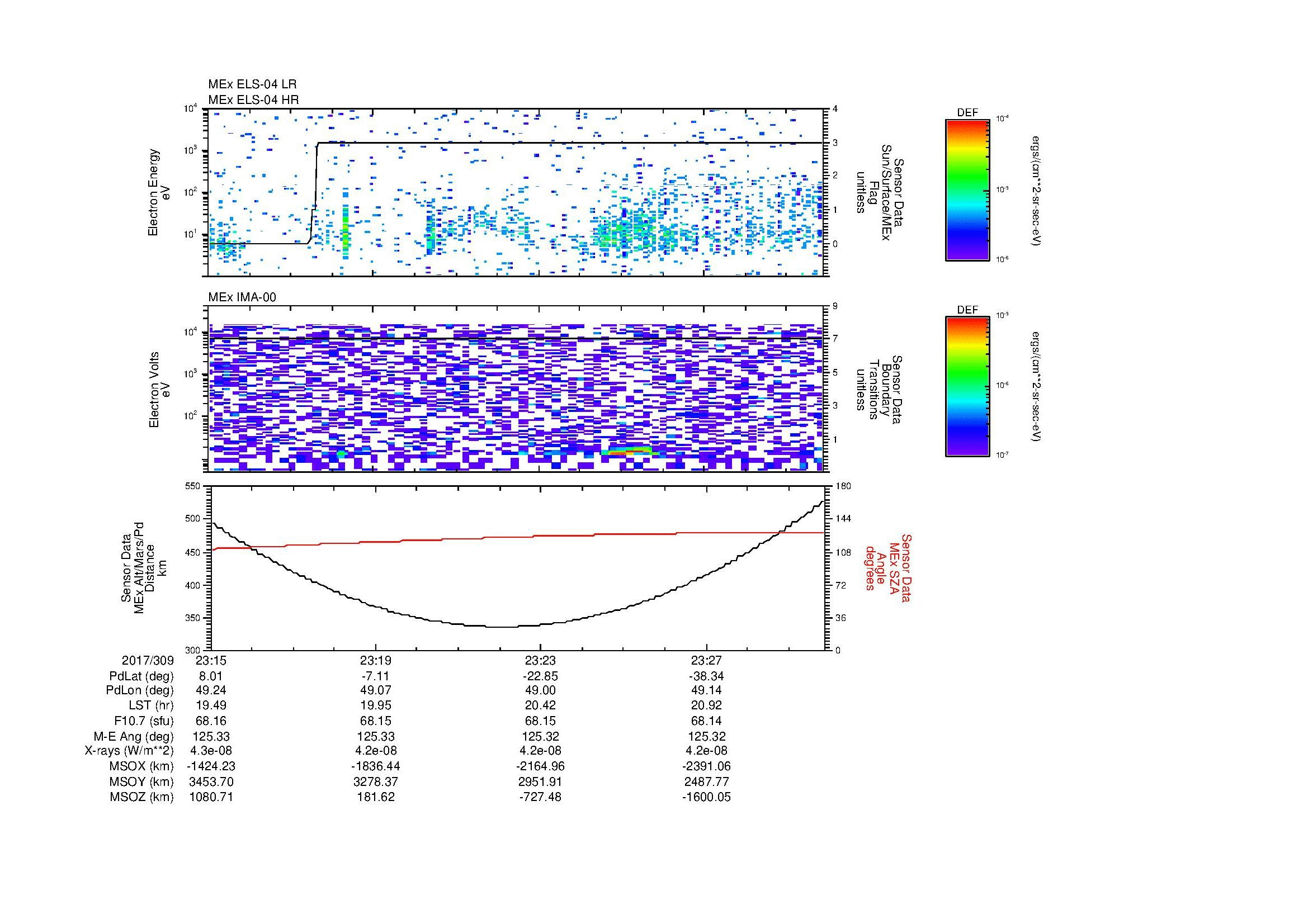
Task: Click the PdLat value -38.34
Action: click(706, 676)
